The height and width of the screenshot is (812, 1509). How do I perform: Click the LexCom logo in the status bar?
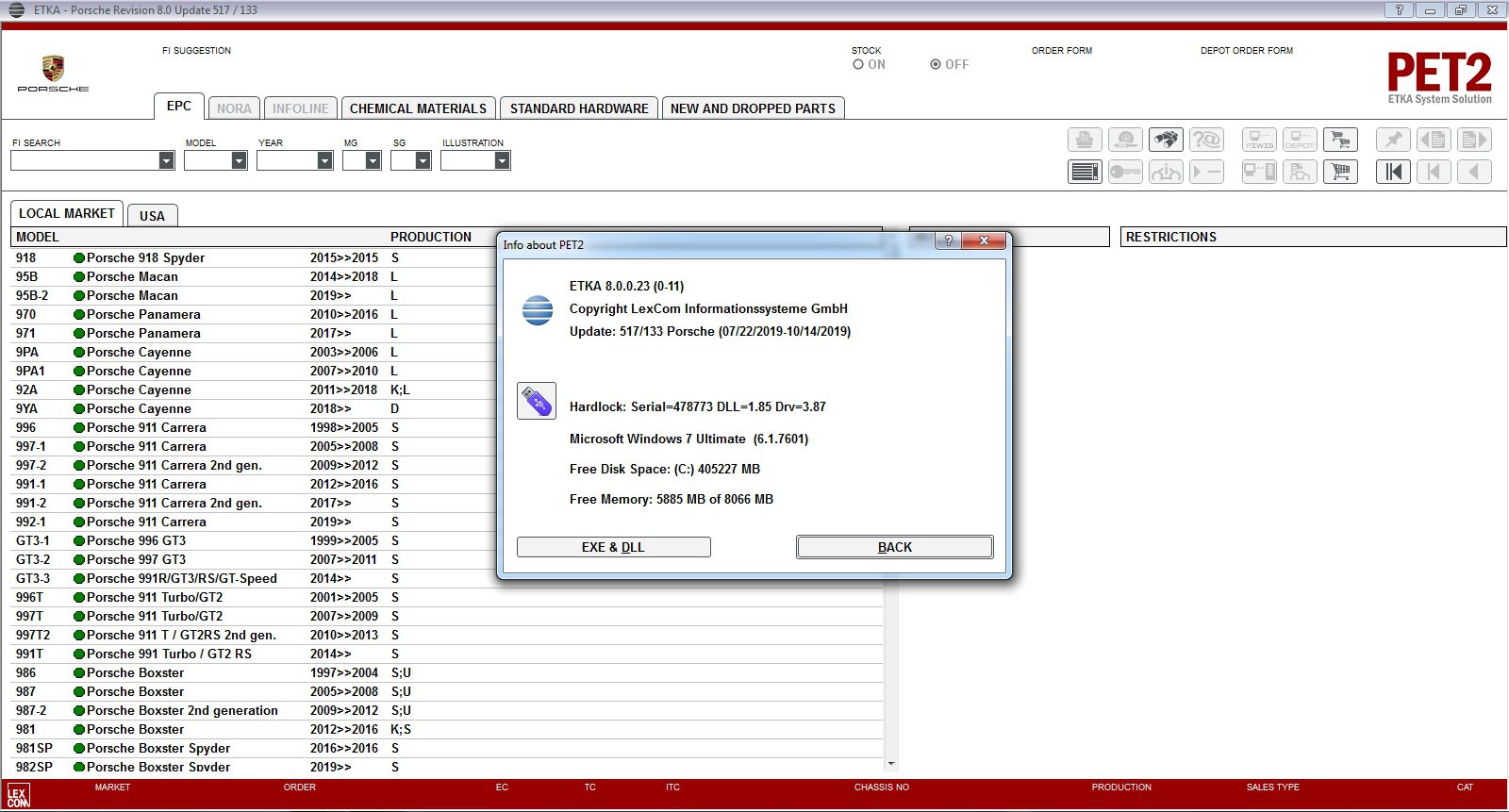click(x=18, y=797)
